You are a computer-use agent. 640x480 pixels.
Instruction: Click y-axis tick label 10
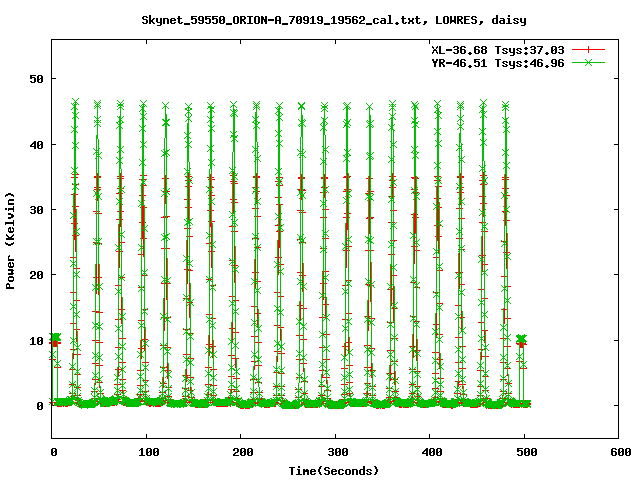point(36,341)
